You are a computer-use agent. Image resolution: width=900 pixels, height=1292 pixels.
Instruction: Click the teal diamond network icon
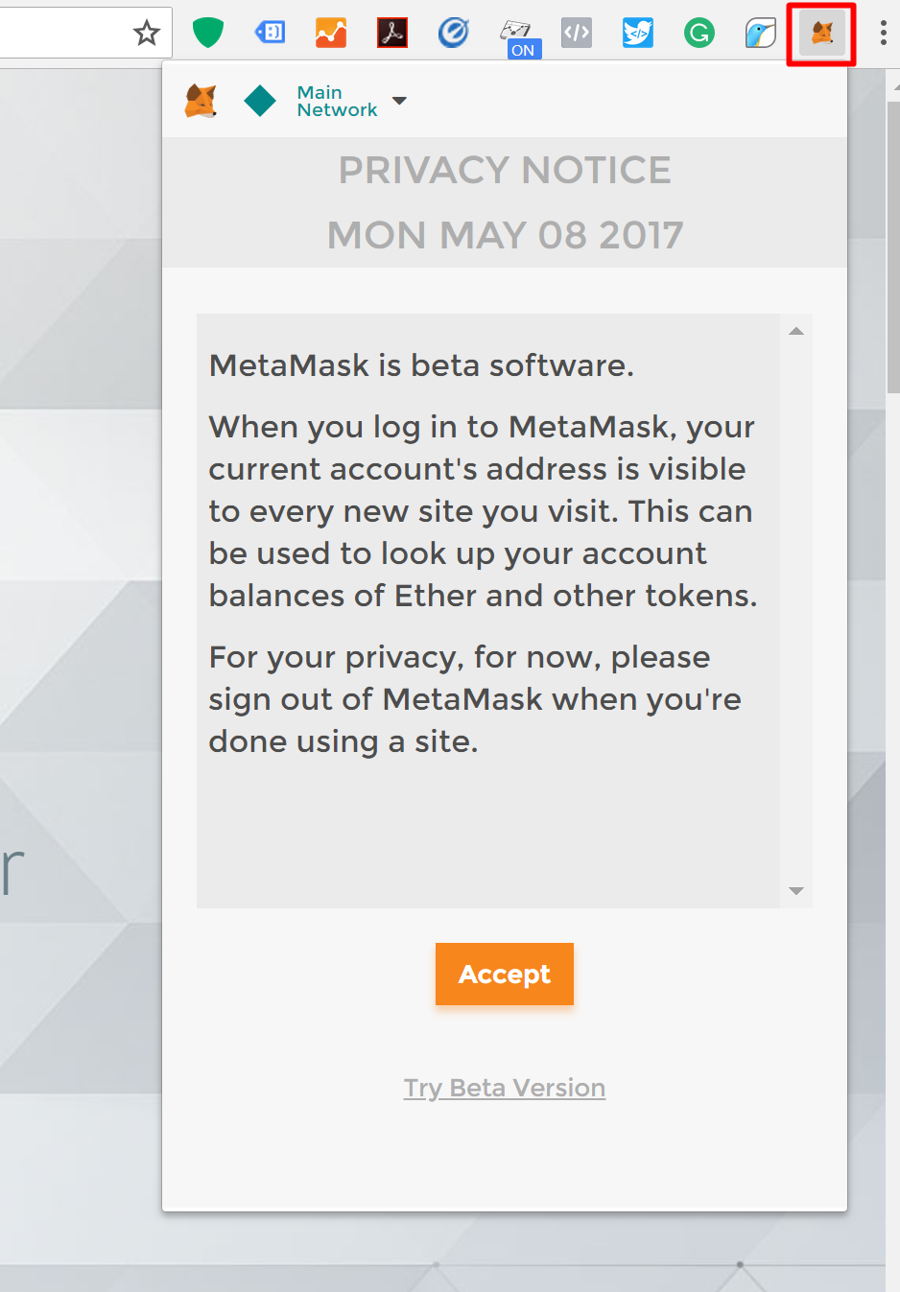(x=260, y=101)
